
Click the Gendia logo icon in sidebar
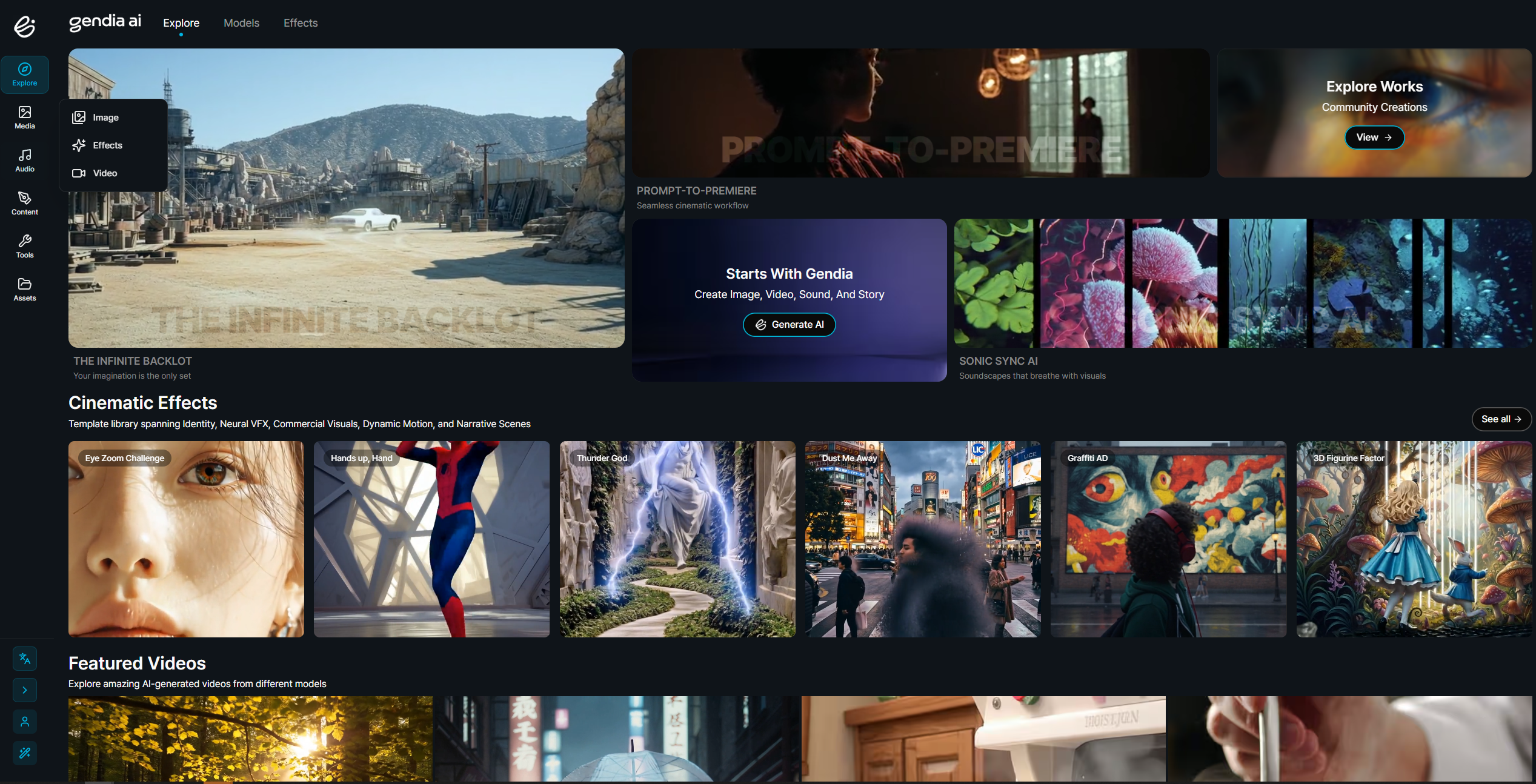(25, 27)
